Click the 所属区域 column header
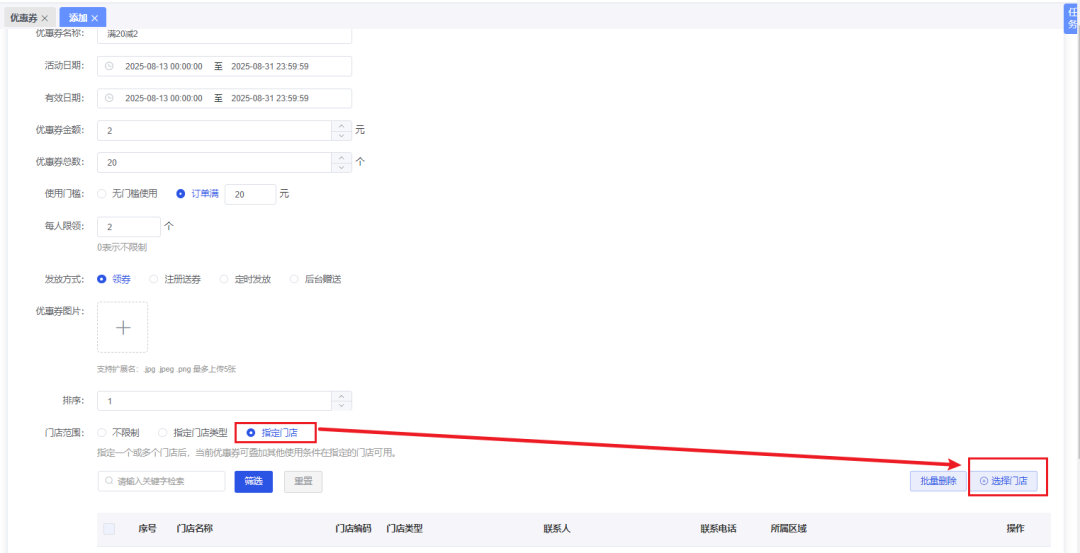The width and height of the screenshot is (1080, 553). point(789,529)
